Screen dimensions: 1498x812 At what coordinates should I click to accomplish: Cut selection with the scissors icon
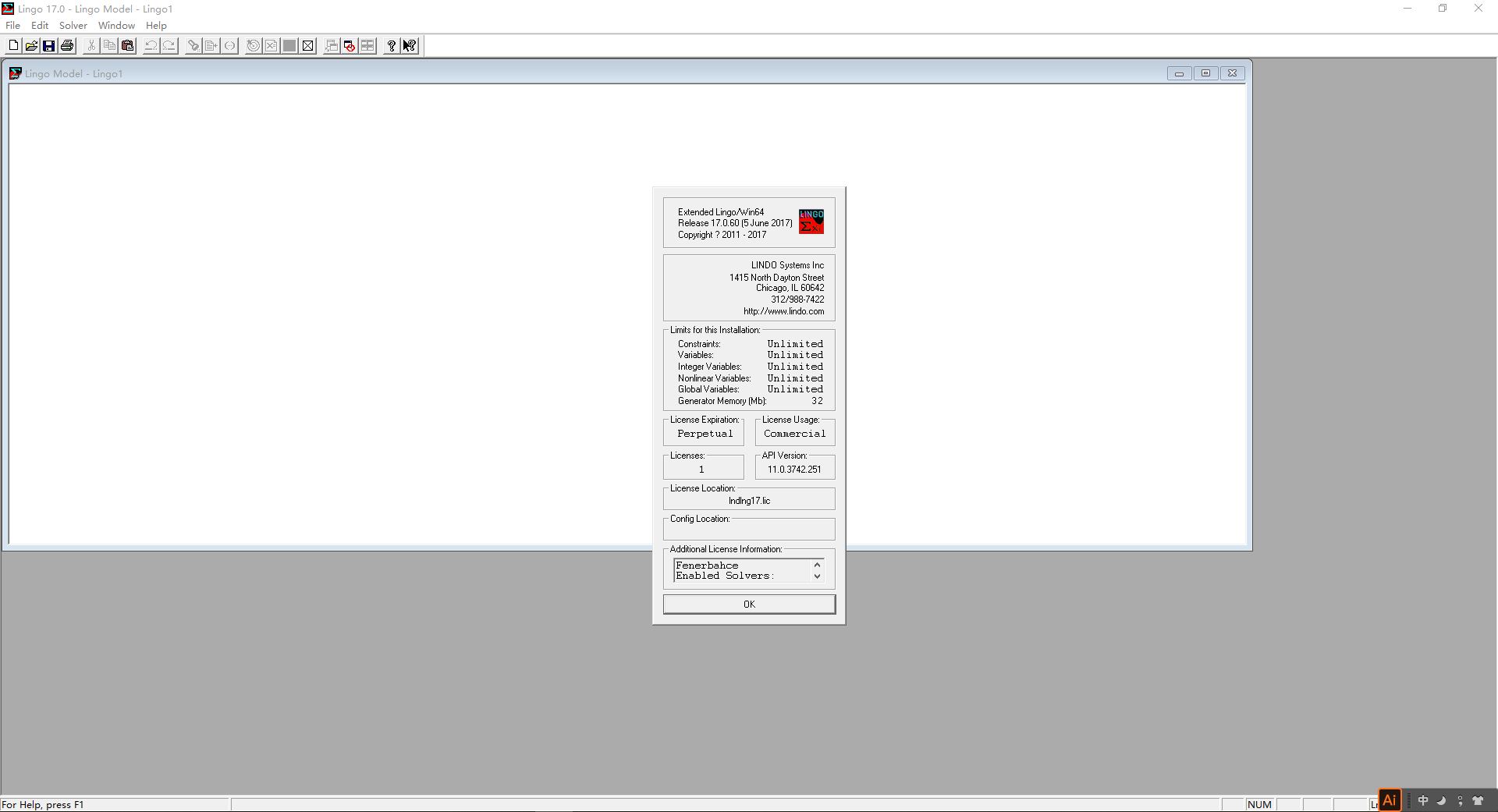[91, 46]
